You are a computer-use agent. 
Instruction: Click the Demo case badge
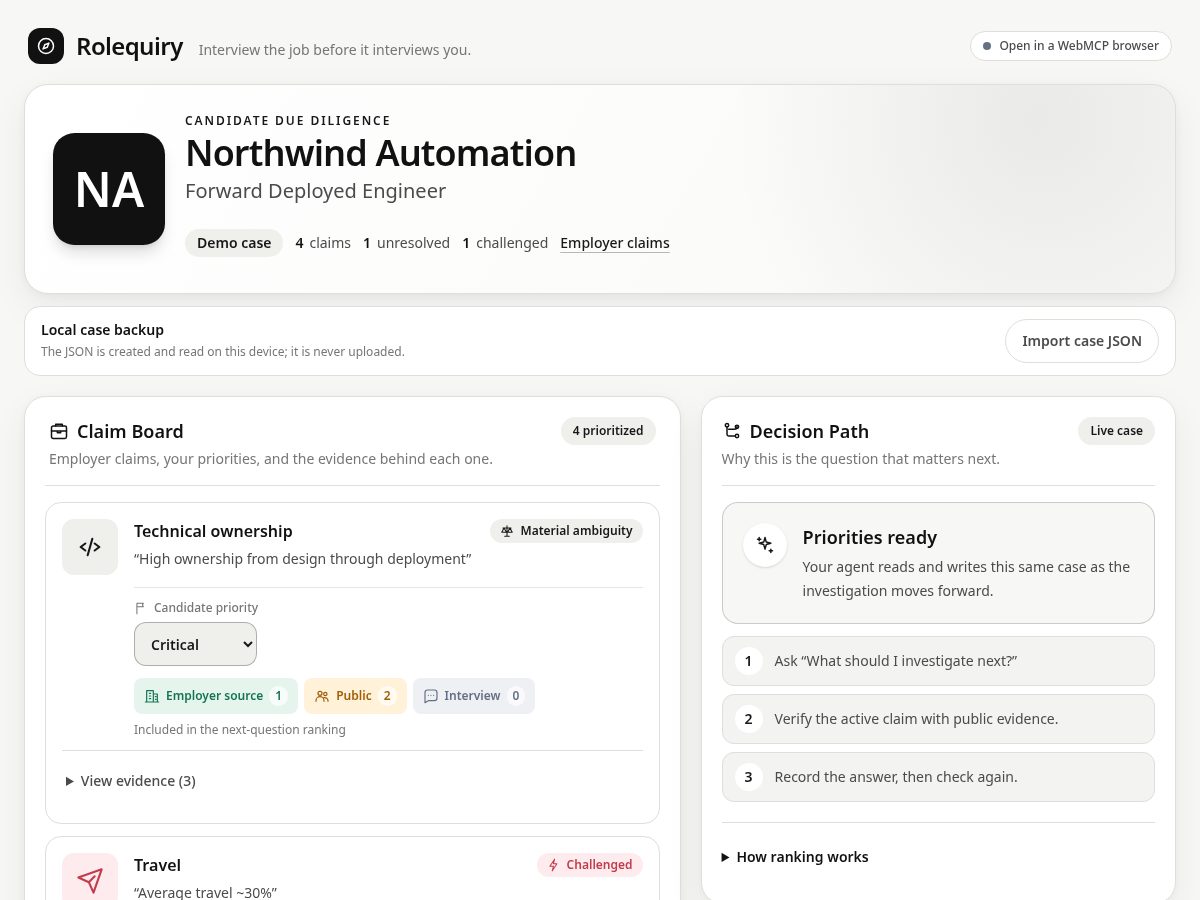(234, 243)
